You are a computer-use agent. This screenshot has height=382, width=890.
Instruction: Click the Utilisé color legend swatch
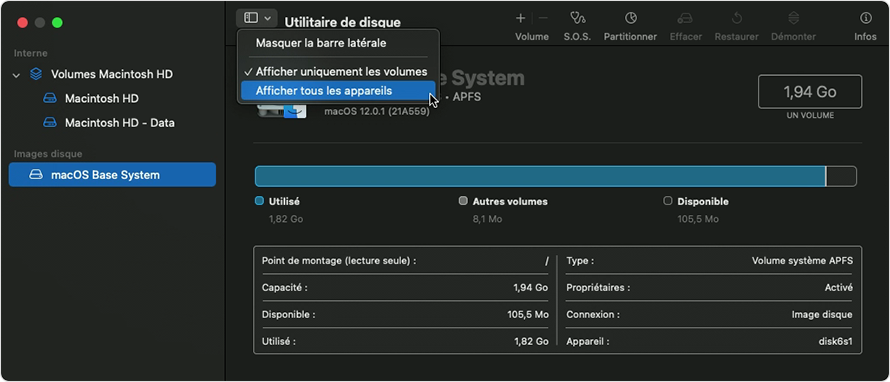pyautogui.click(x=259, y=201)
